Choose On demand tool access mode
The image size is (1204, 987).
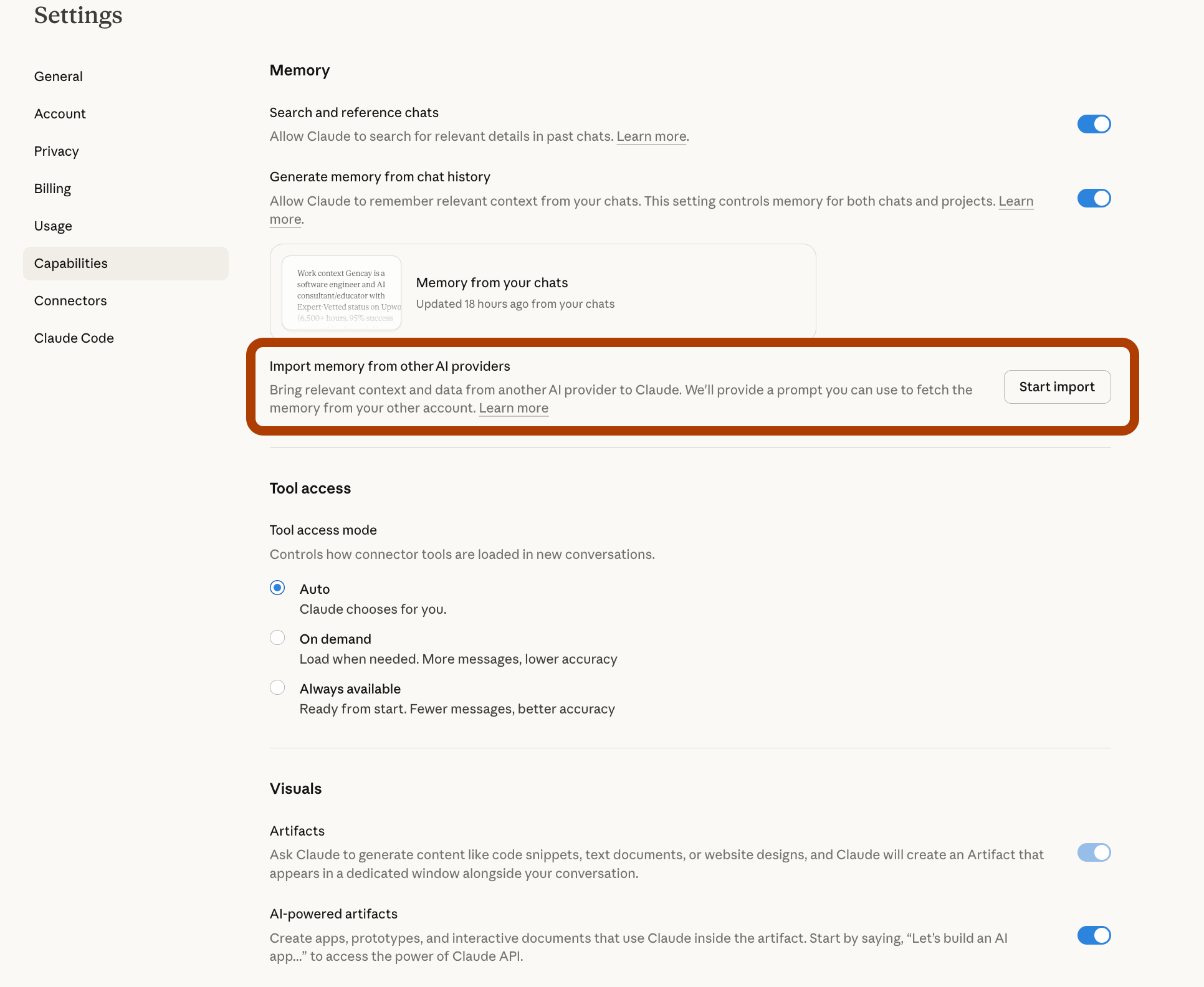tap(277, 638)
